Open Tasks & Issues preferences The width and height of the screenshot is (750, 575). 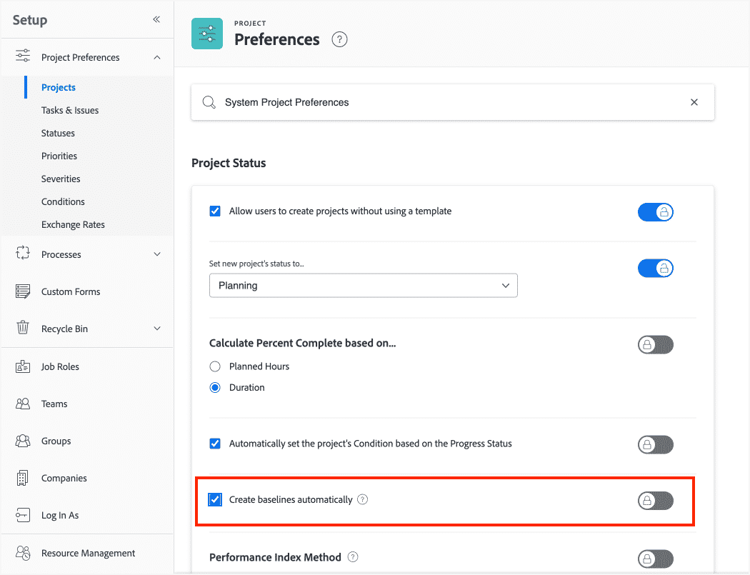coord(70,110)
